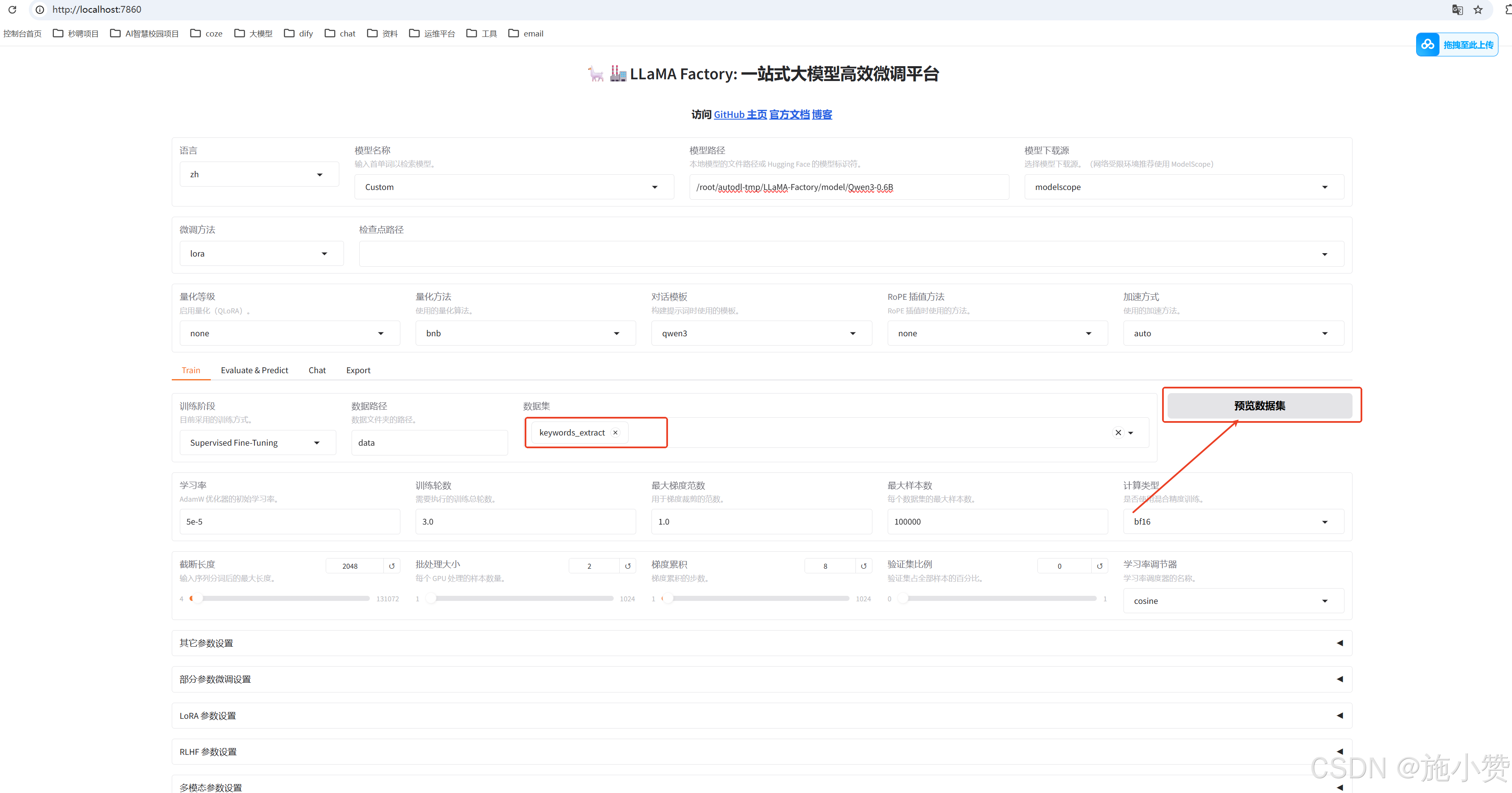Open the 工具 bookmark folder
The image size is (1512, 793).
[482, 34]
